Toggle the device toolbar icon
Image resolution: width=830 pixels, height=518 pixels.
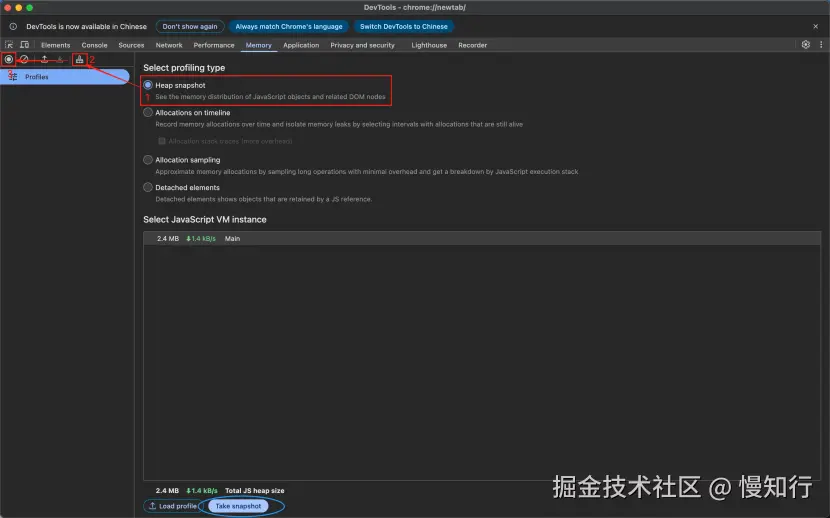tap(24, 45)
